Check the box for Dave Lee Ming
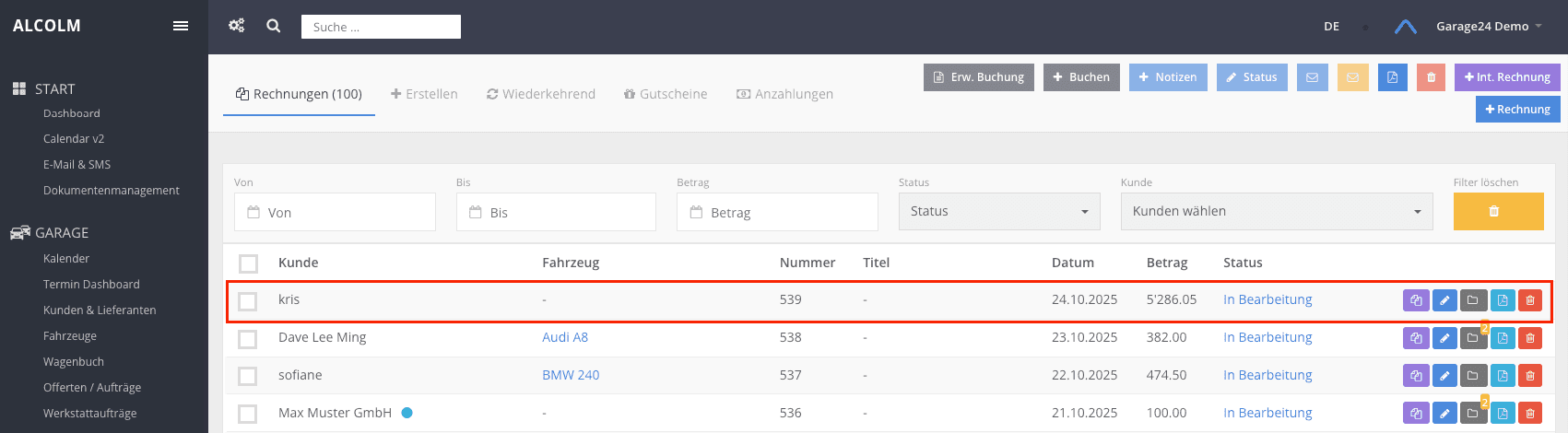The height and width of the screenshot is (433, 1568). point(248,339)
